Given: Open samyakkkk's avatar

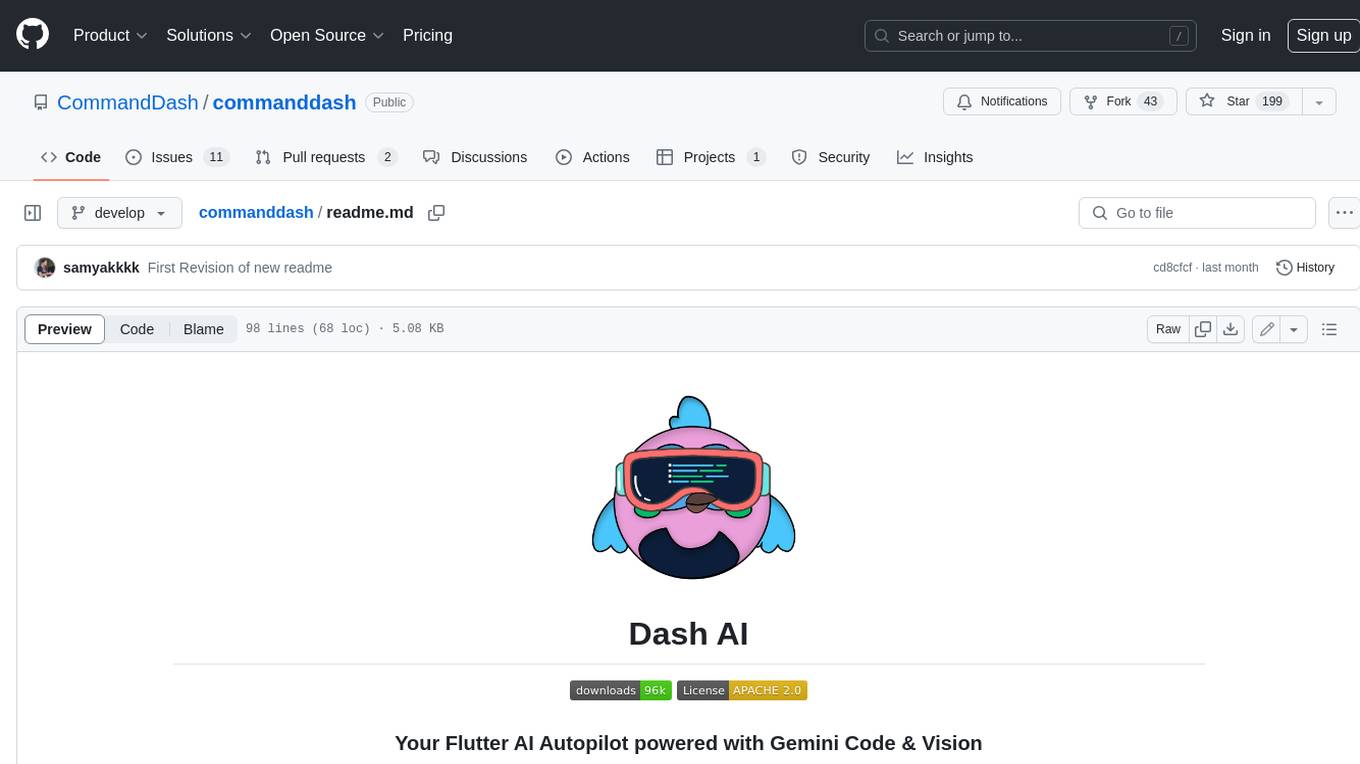Looking at the screenshot, I should [x=45, y=268].
